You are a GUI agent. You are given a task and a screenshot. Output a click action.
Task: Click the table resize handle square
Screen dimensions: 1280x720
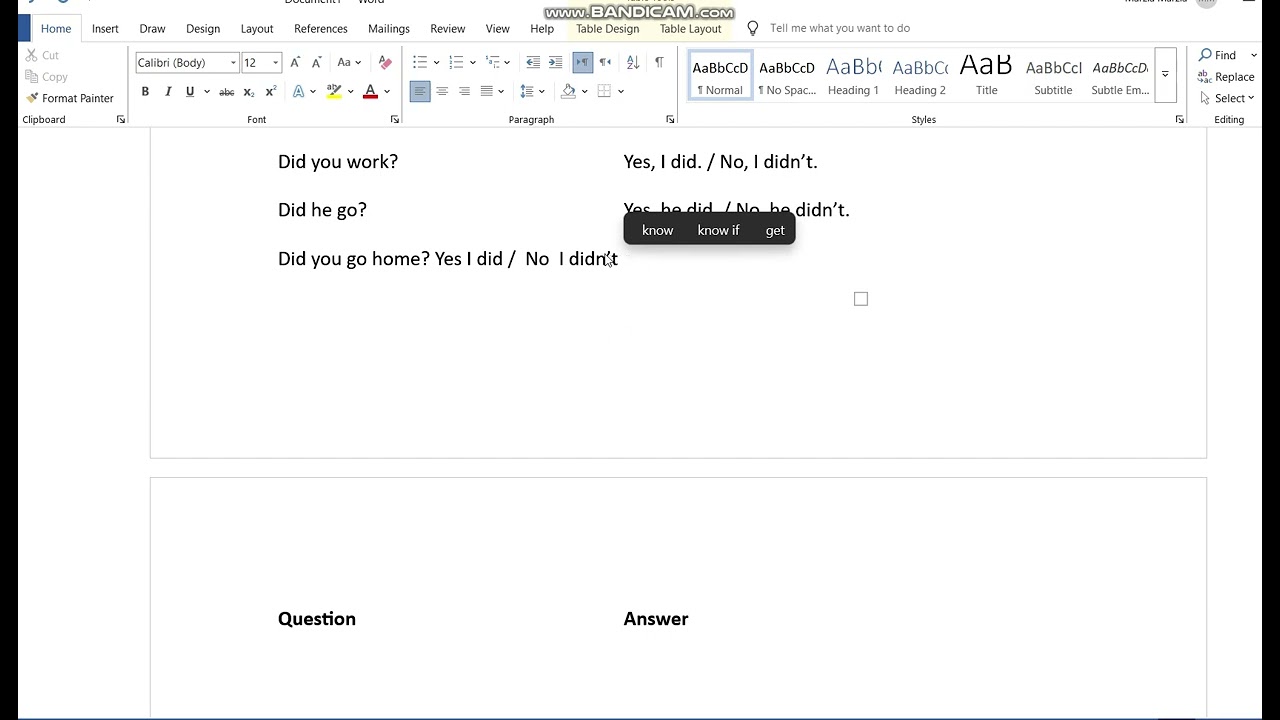click(861, 299)
